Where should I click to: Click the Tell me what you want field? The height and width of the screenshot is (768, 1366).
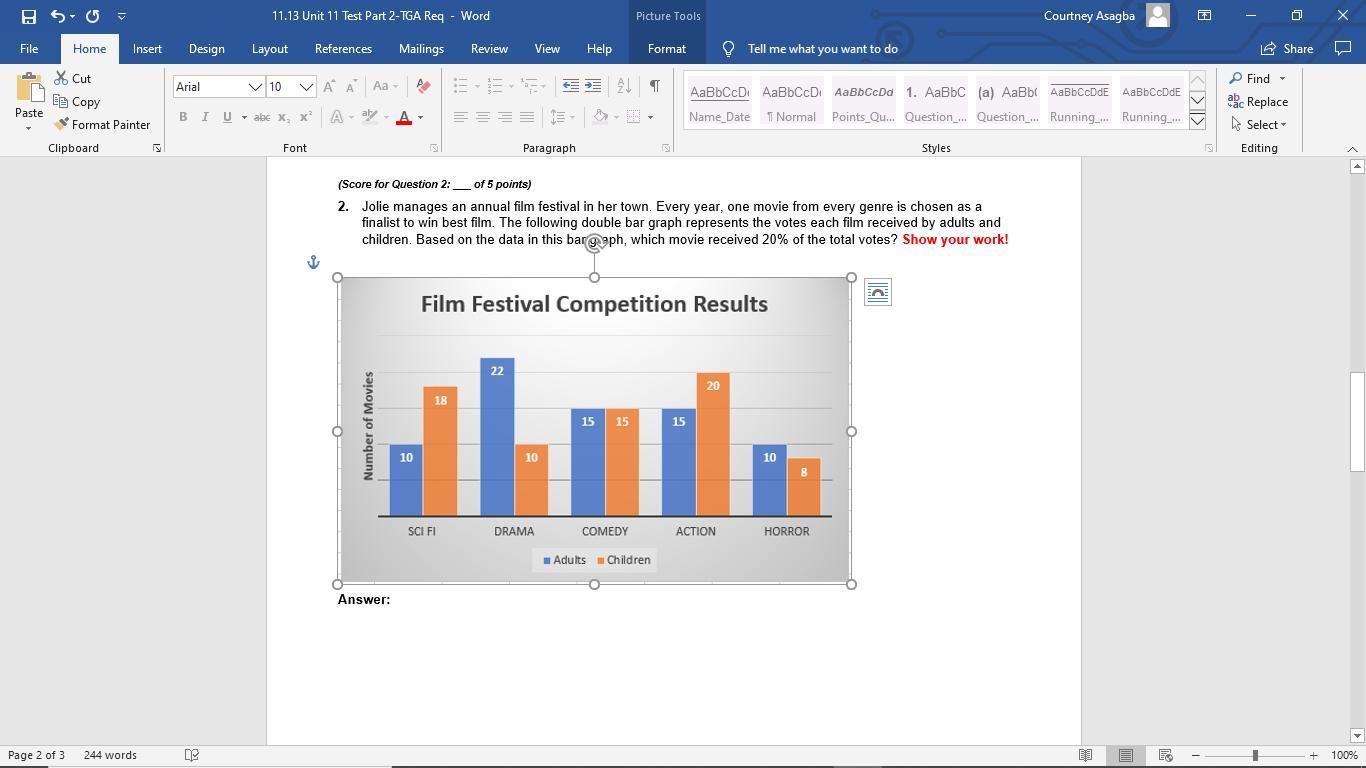(822, 49)
